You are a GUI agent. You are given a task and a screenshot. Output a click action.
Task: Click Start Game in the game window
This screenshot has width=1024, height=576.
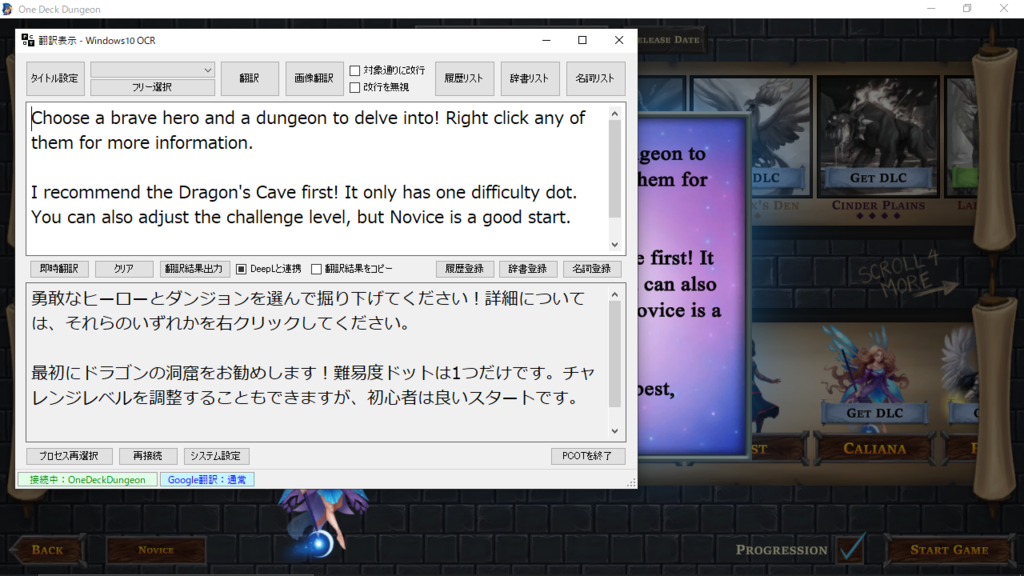[949, 550]
